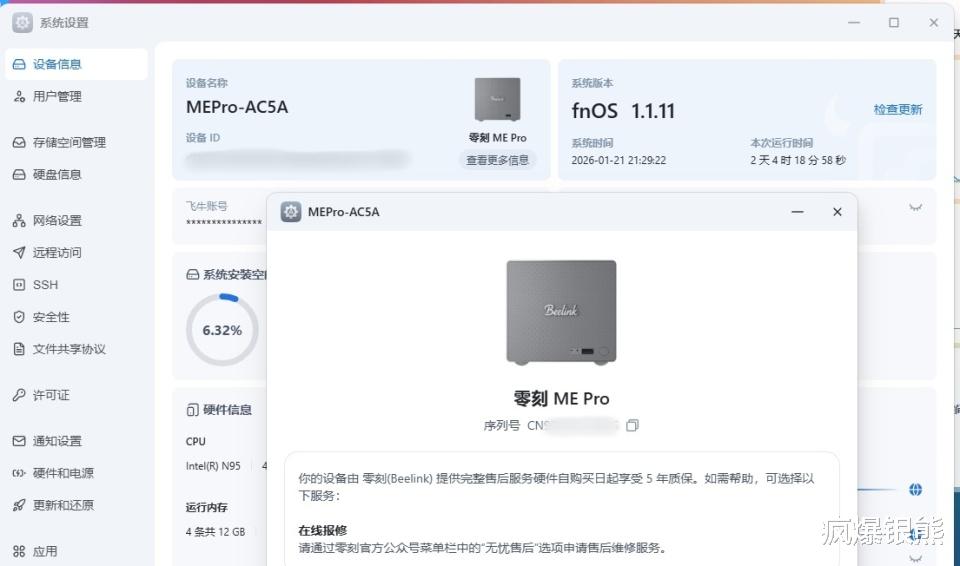
Task: Click the 应用 grid icon
Action: click(19, 551)
